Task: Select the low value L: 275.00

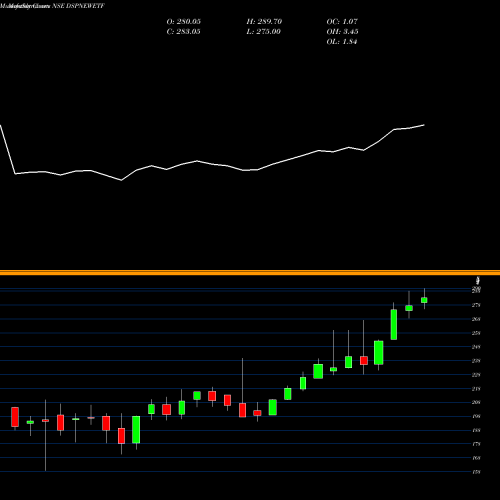Action: (263, 32)
